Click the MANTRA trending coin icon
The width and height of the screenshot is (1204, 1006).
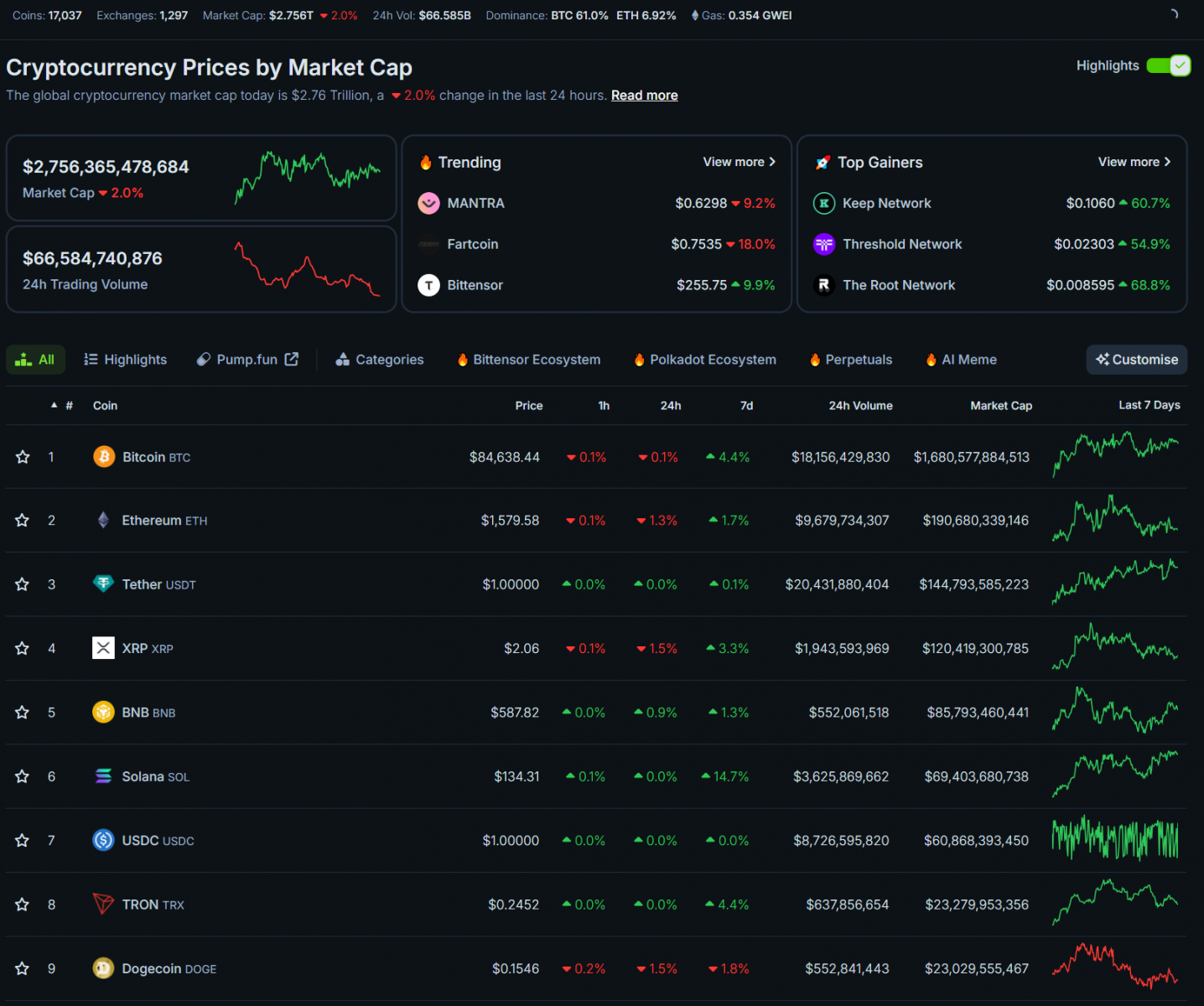click(x=428, y=203)
